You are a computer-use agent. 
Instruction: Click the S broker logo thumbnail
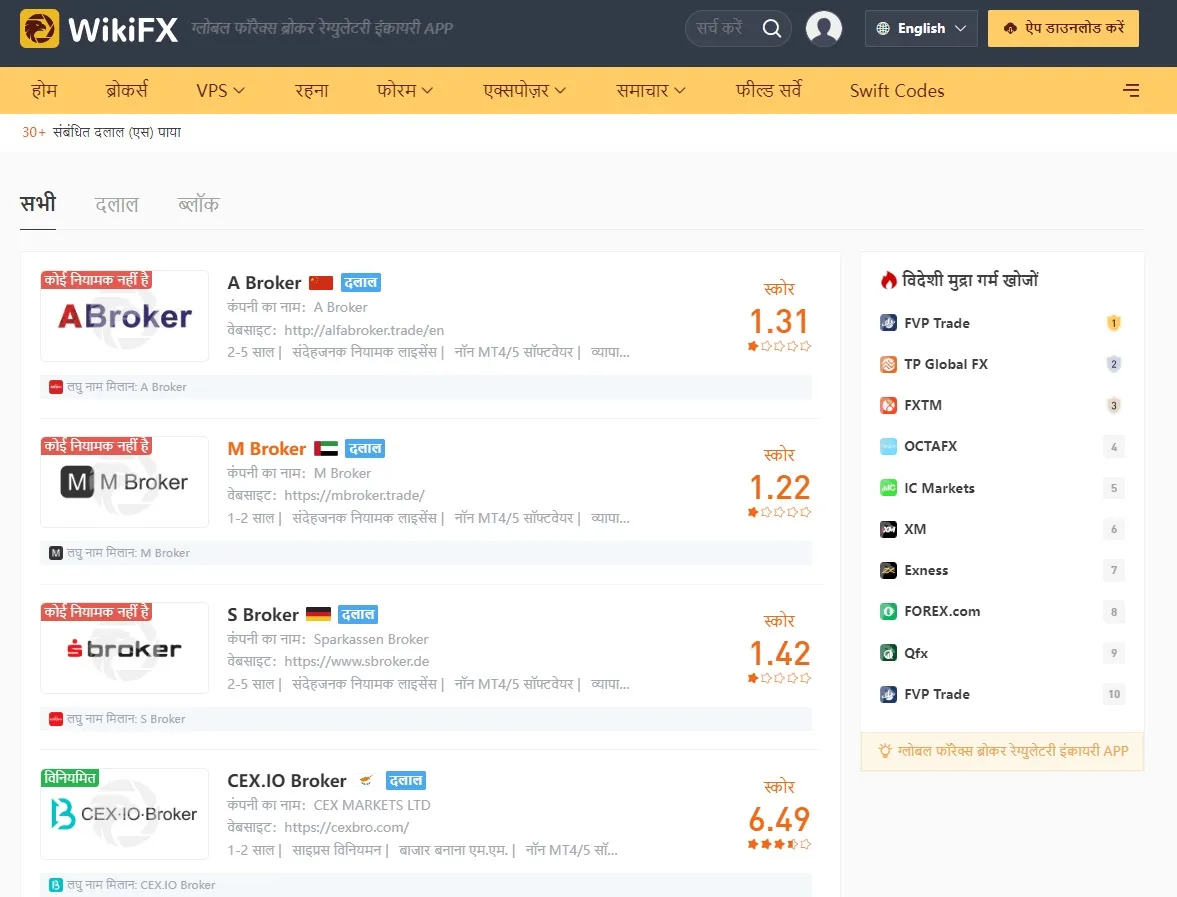[125, 648]
